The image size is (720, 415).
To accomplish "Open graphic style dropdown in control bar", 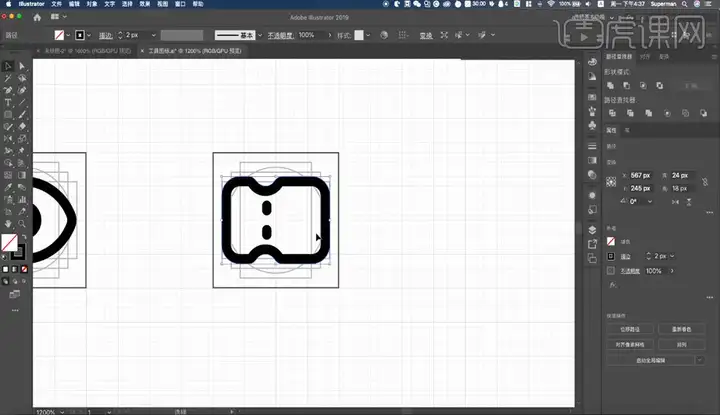I will pos(368,35).
